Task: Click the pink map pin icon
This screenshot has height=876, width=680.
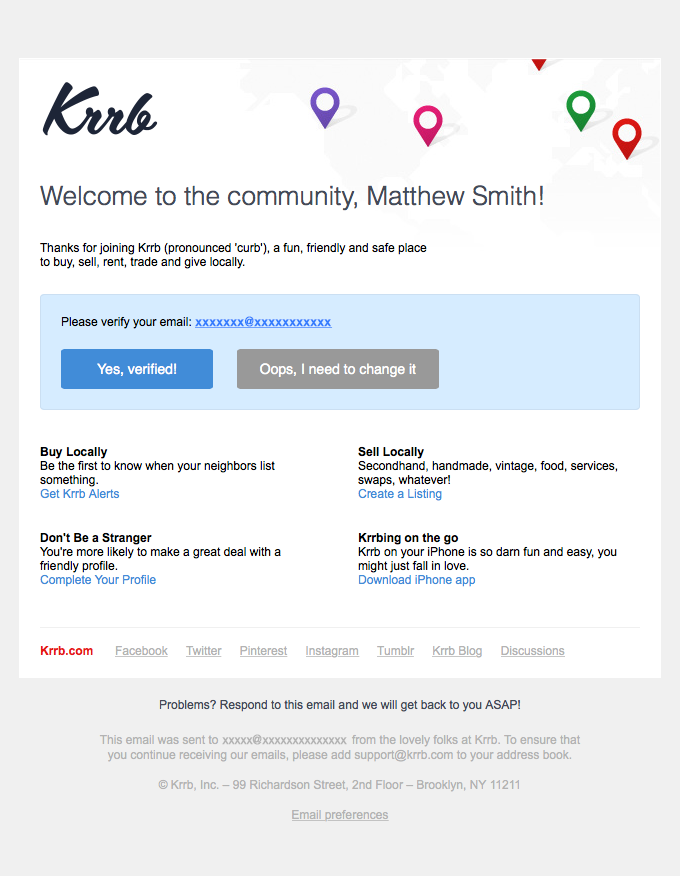Action: 428,126
